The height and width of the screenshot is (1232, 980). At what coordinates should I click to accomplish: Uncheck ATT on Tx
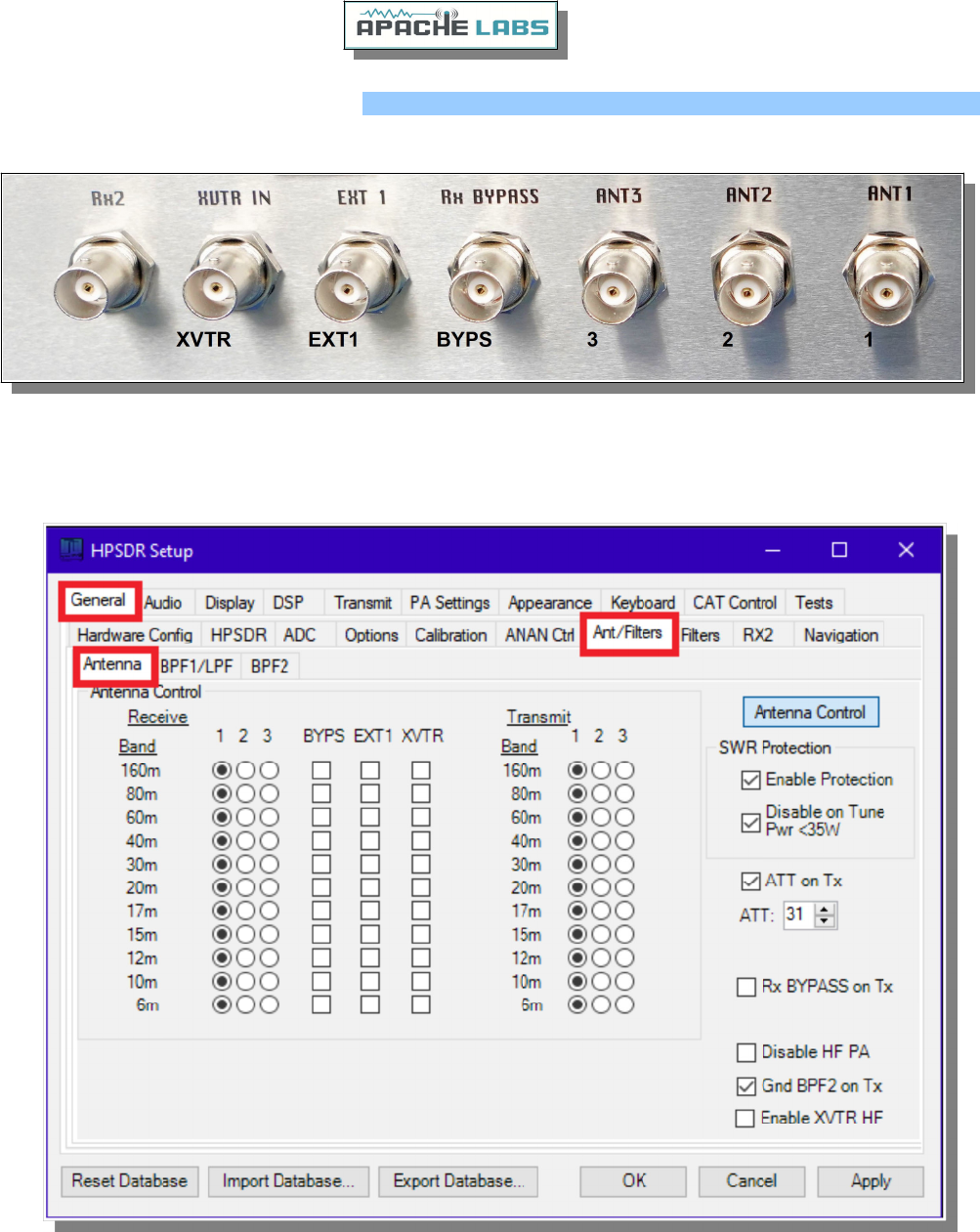[750, 881]
